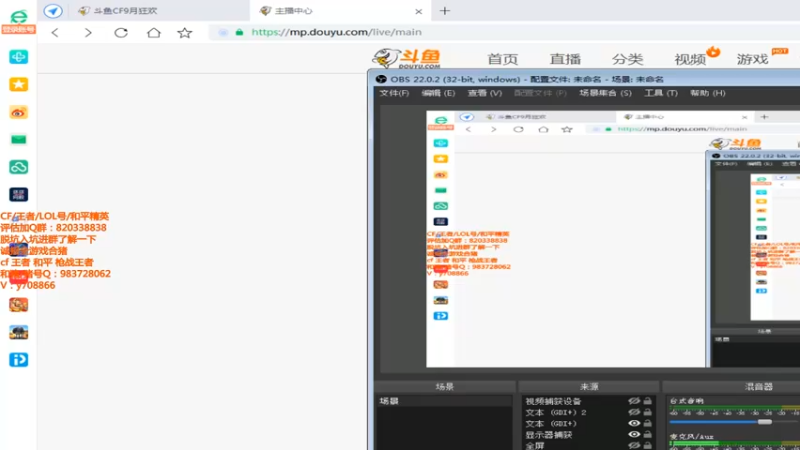Select the 文本 (GDI+) 2 source
The image size is (800, 450).
point(556,412)
